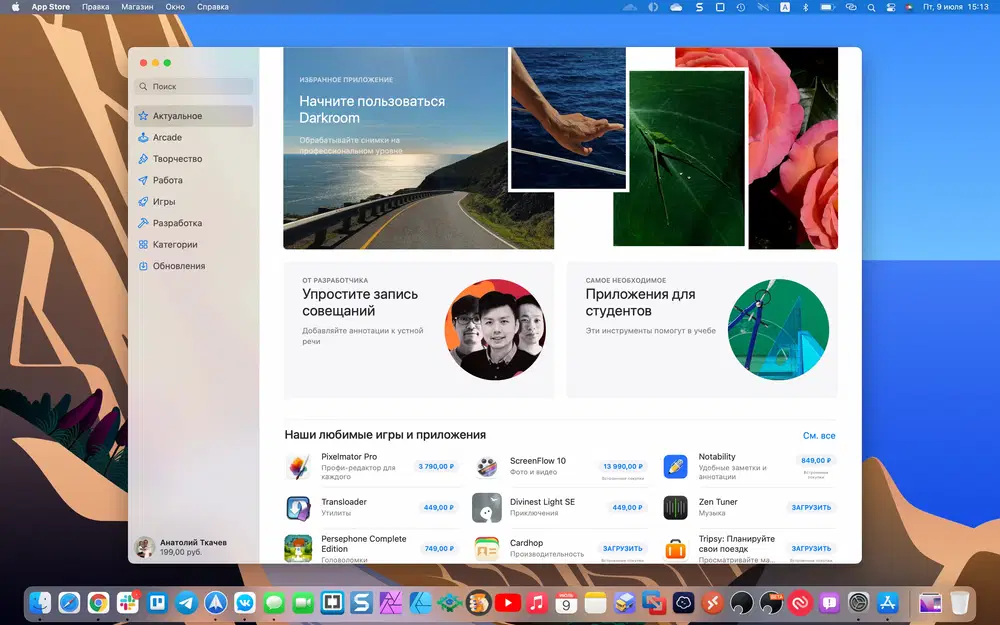
Task: Launch FaceTime from the Dock
Action: [304, 602]
